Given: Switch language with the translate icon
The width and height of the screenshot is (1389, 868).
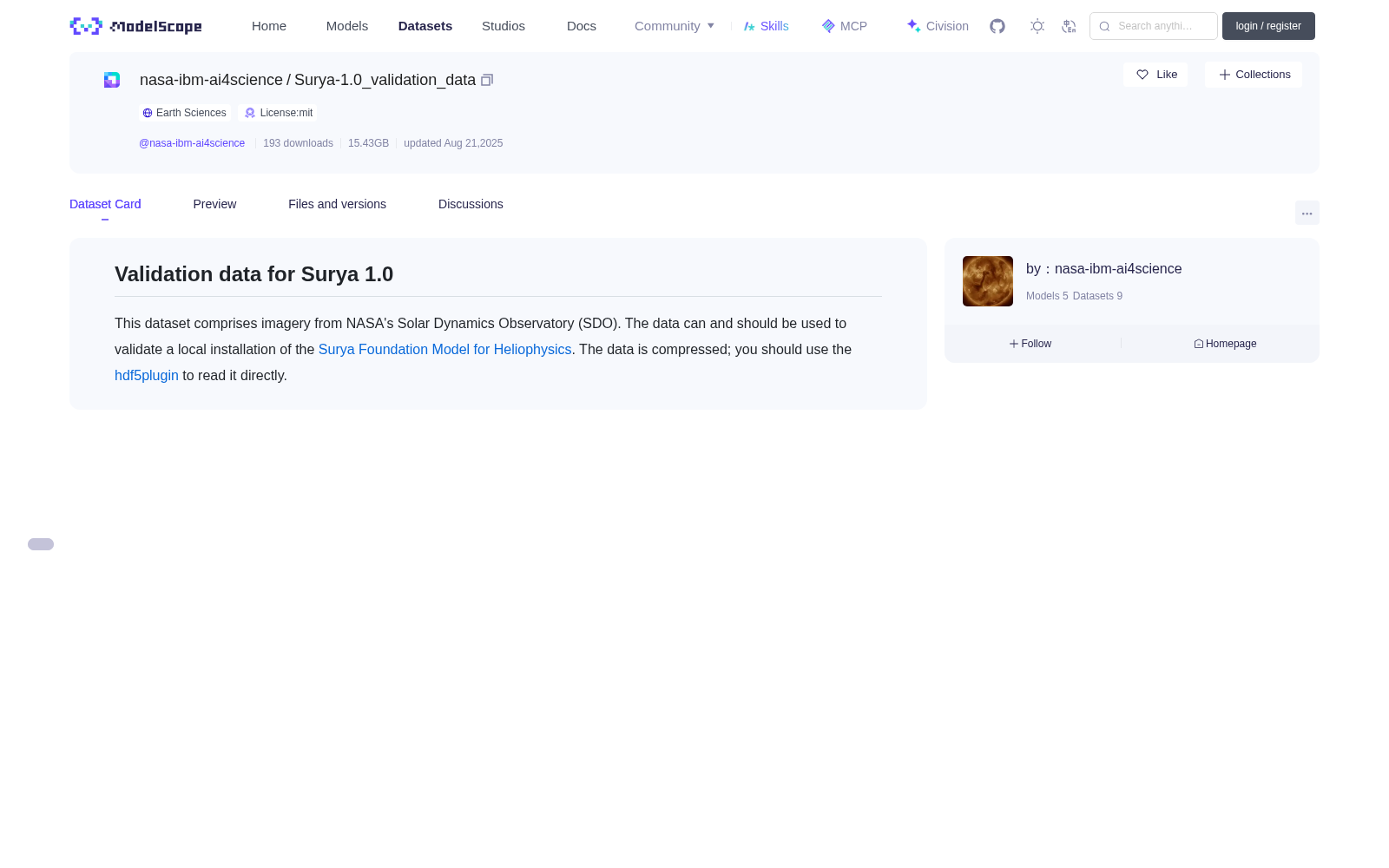Looking at the screenshot, I should point(1069,26).
